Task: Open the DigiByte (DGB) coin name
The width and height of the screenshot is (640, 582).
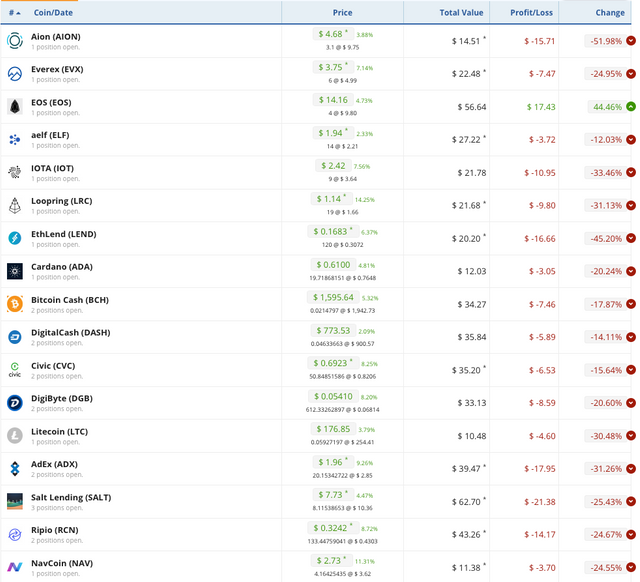Action: 62,398
